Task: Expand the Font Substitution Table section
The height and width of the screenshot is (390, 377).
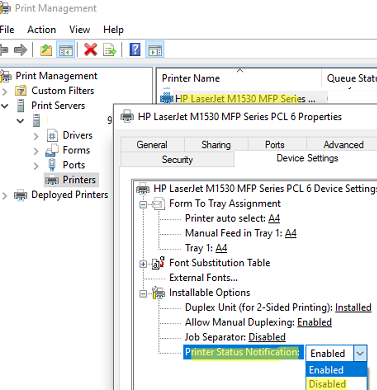Action: [x=143, y=264]
